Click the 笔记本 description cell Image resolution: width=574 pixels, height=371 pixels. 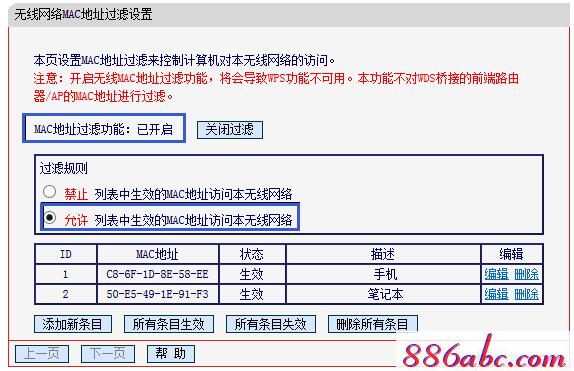383,294
